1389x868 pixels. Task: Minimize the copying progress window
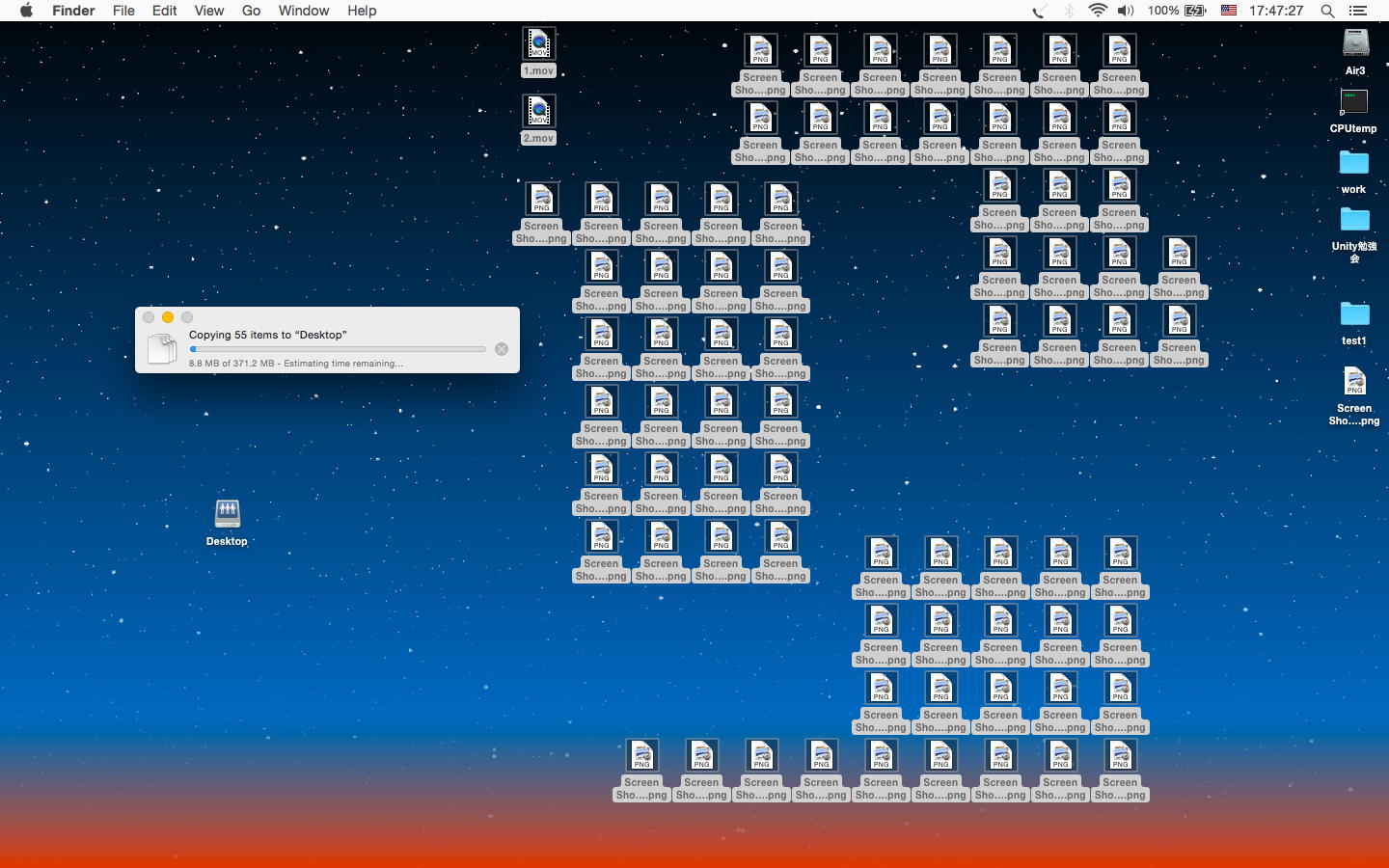(x=168, y=317)
